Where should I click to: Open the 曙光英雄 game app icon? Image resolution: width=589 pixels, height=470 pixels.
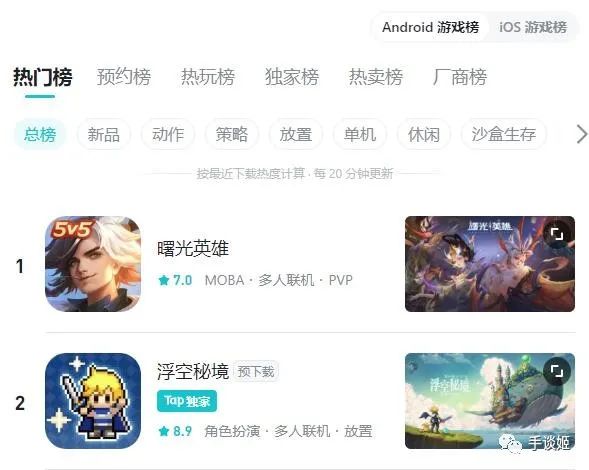[93, 264]
